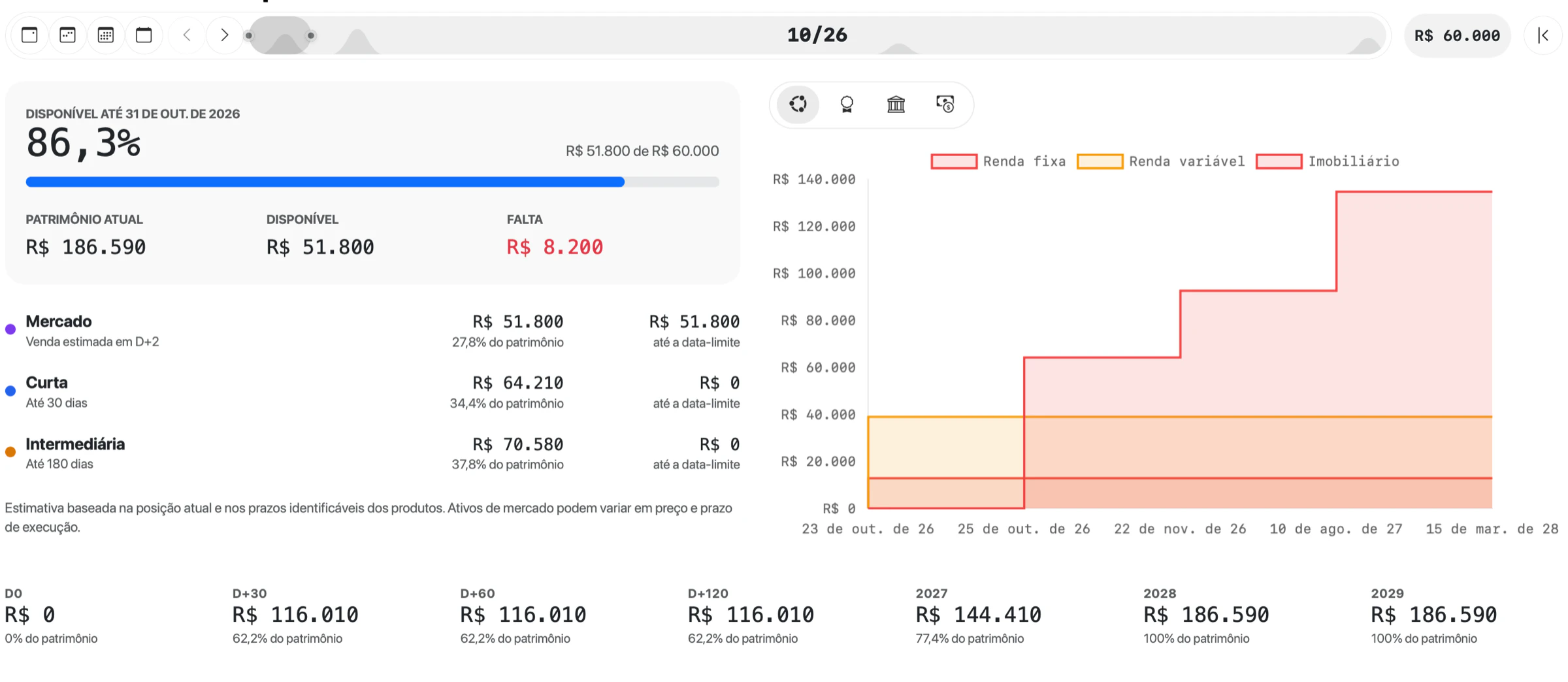Viewport: 1568px width, 682px height.
Task: Click the blue dot beside Curta
Action: click(10, 391)
